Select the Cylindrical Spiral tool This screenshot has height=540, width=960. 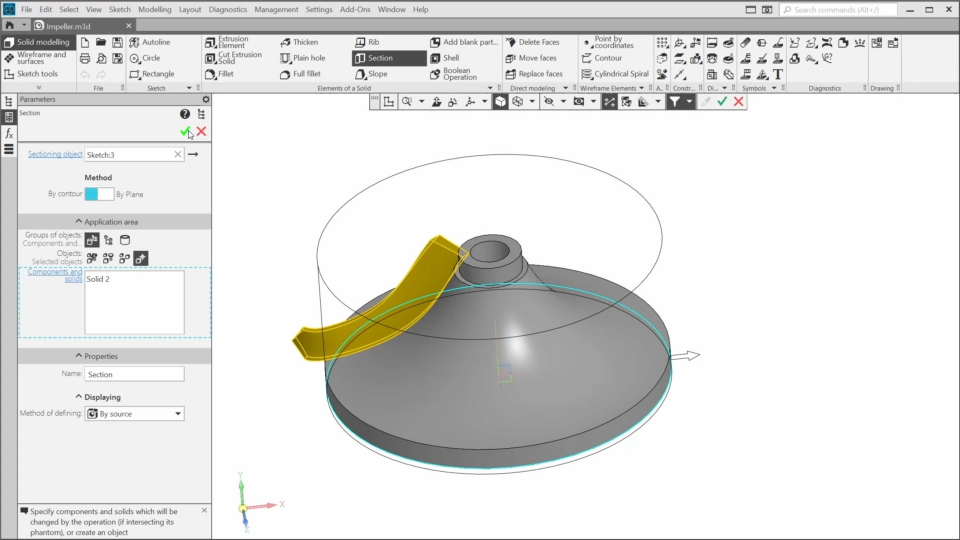coord(614,74)
